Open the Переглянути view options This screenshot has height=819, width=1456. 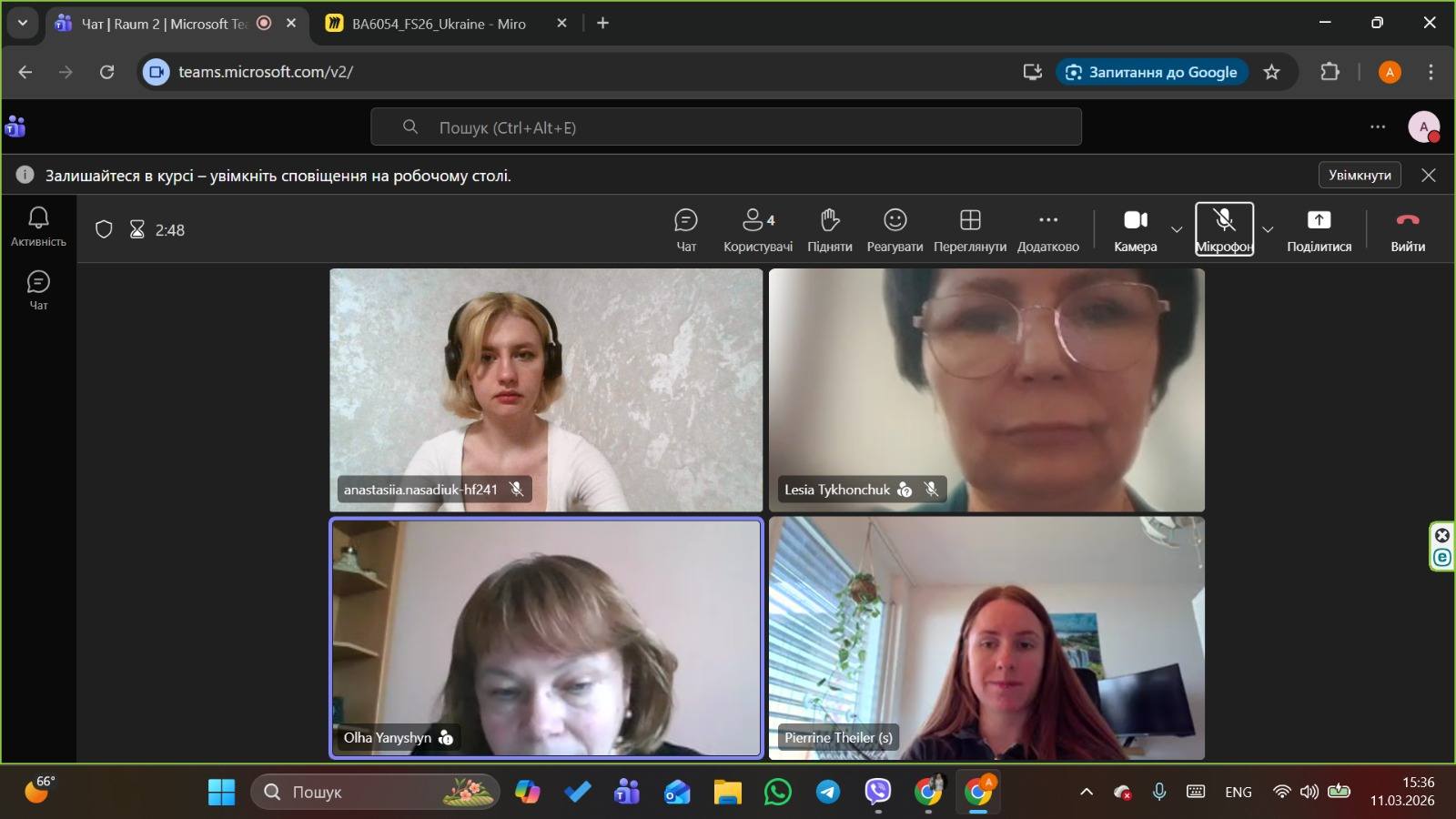coord(969,229)
